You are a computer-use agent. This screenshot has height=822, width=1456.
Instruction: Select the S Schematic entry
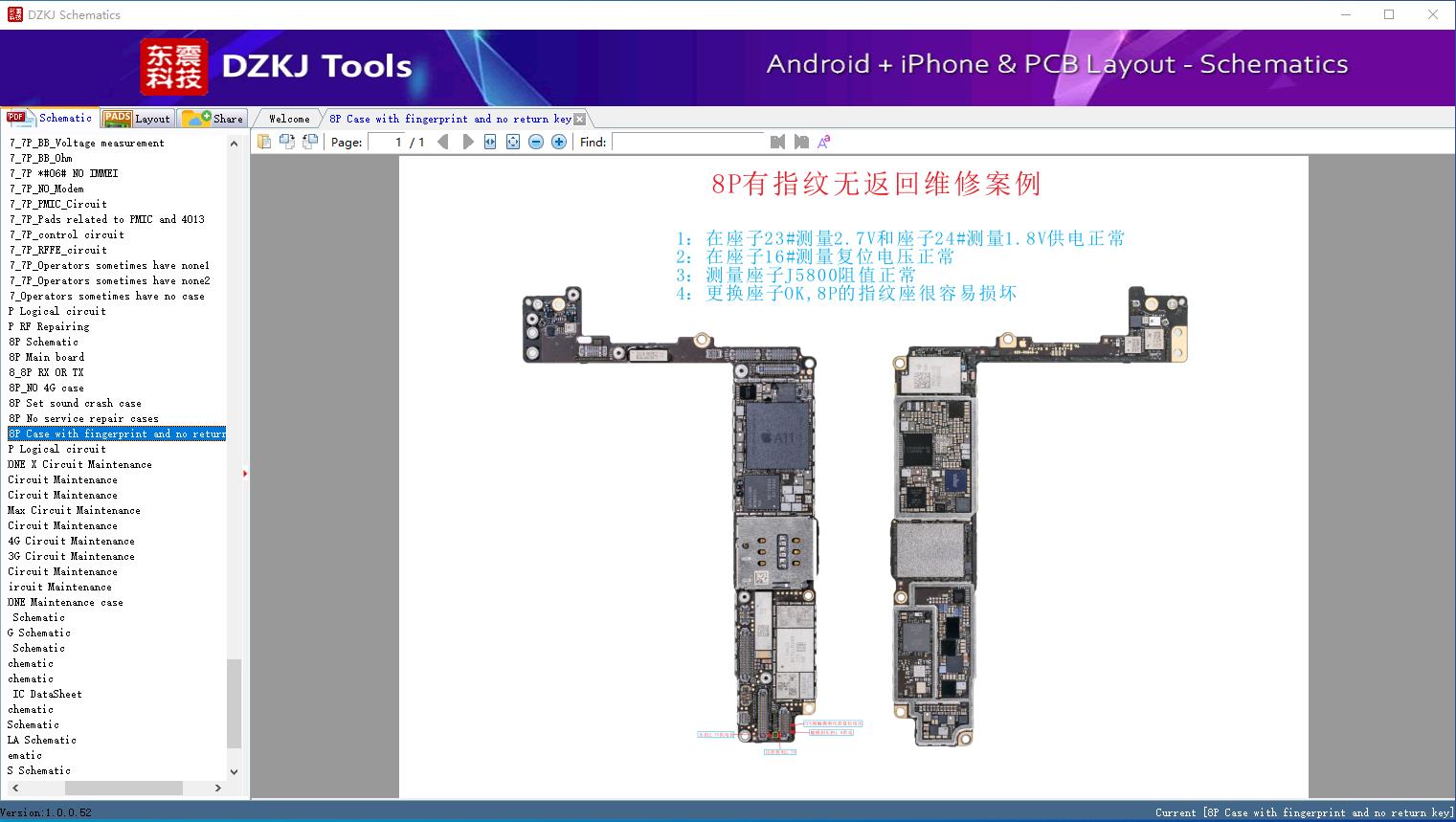[x=39, y=770]
